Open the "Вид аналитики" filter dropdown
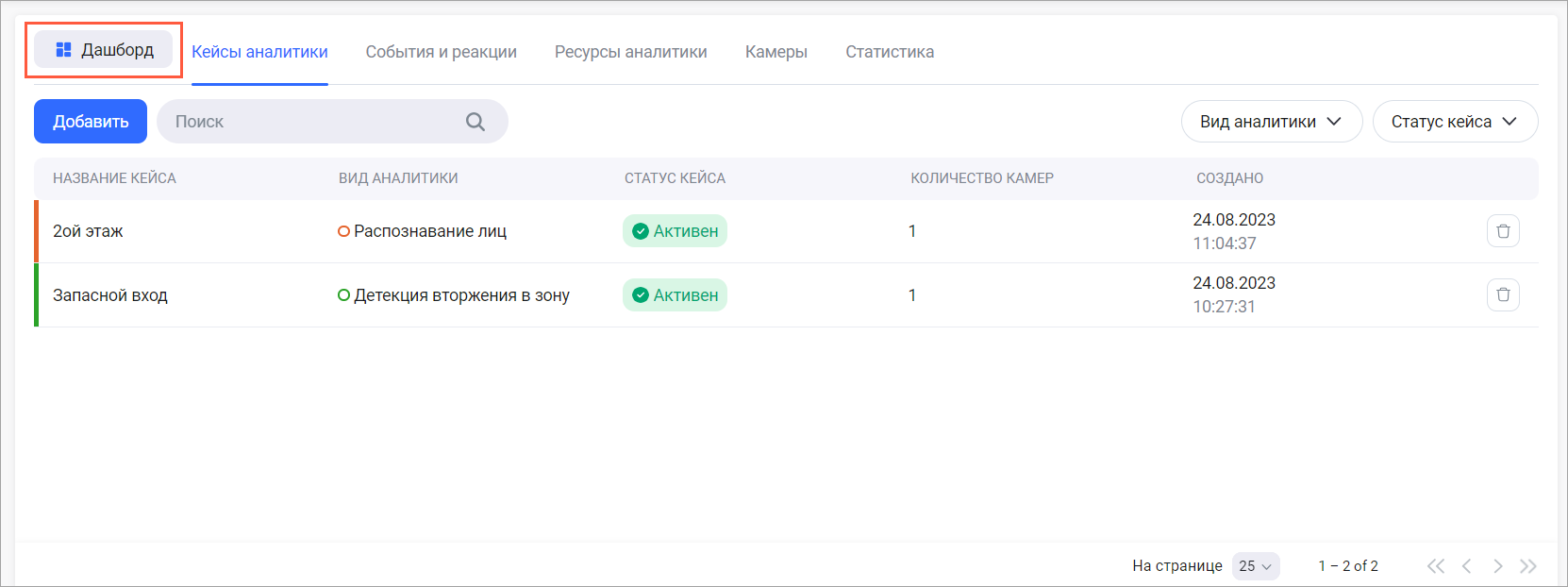1568x587 pixels. (1271, 122)
